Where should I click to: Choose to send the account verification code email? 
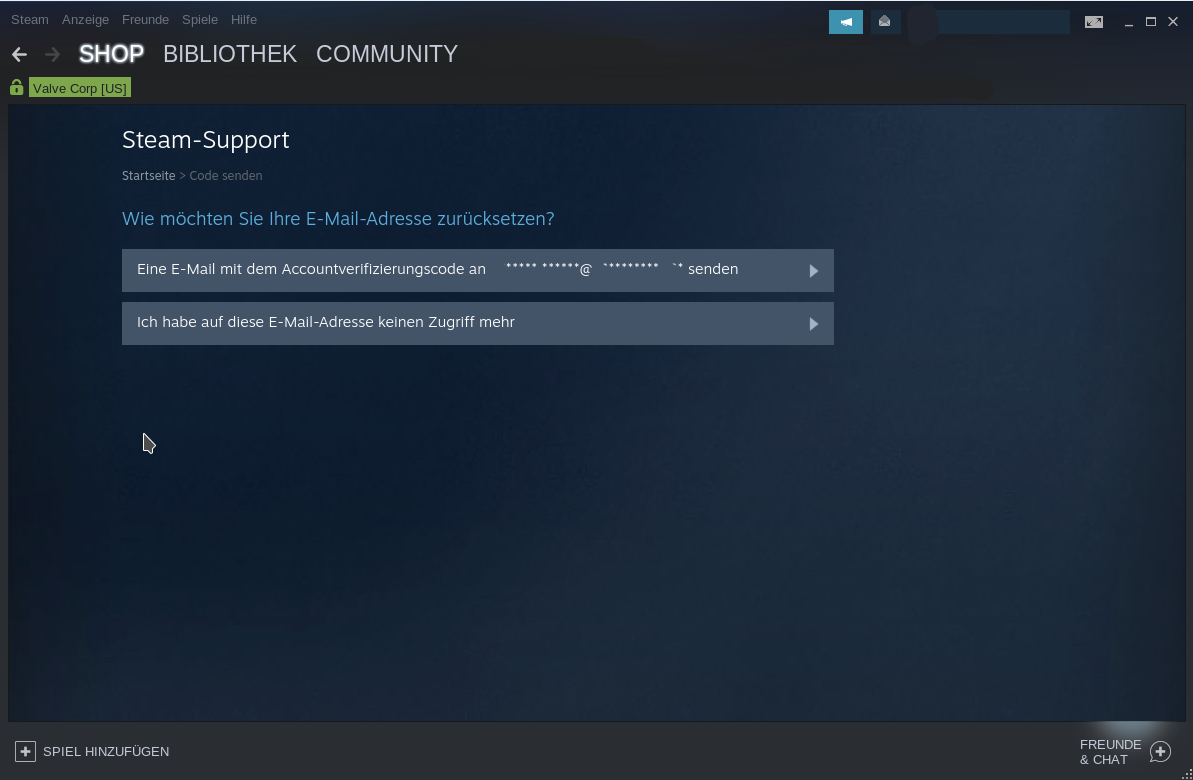[x=478, y=270]
